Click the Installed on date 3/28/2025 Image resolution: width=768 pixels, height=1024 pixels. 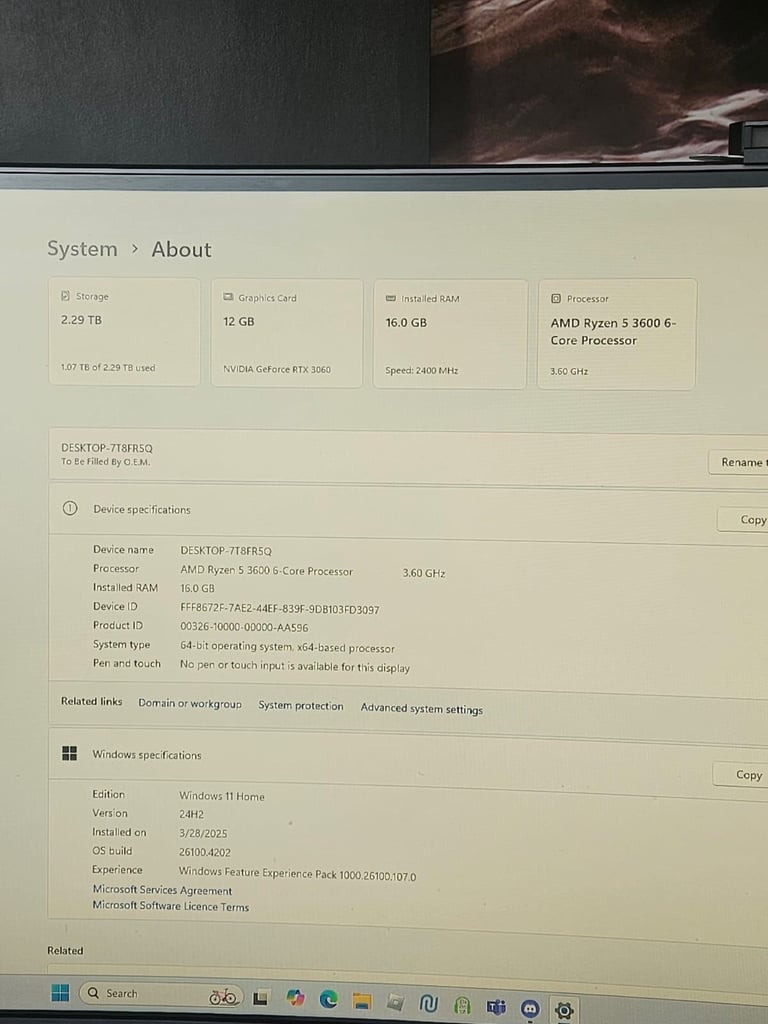(203, 833)
